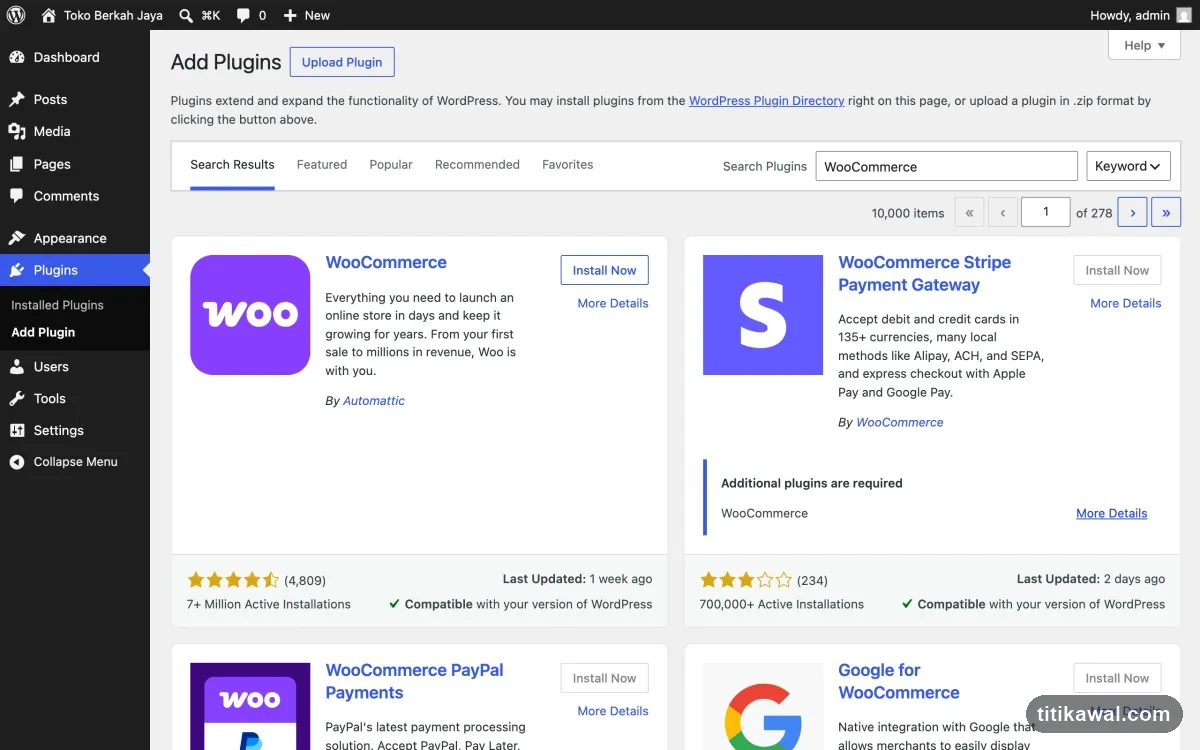Open the Keyword search type dropdown
Image resolution: width=1200 pixels, height=750 pixels.
(1128, 166)
